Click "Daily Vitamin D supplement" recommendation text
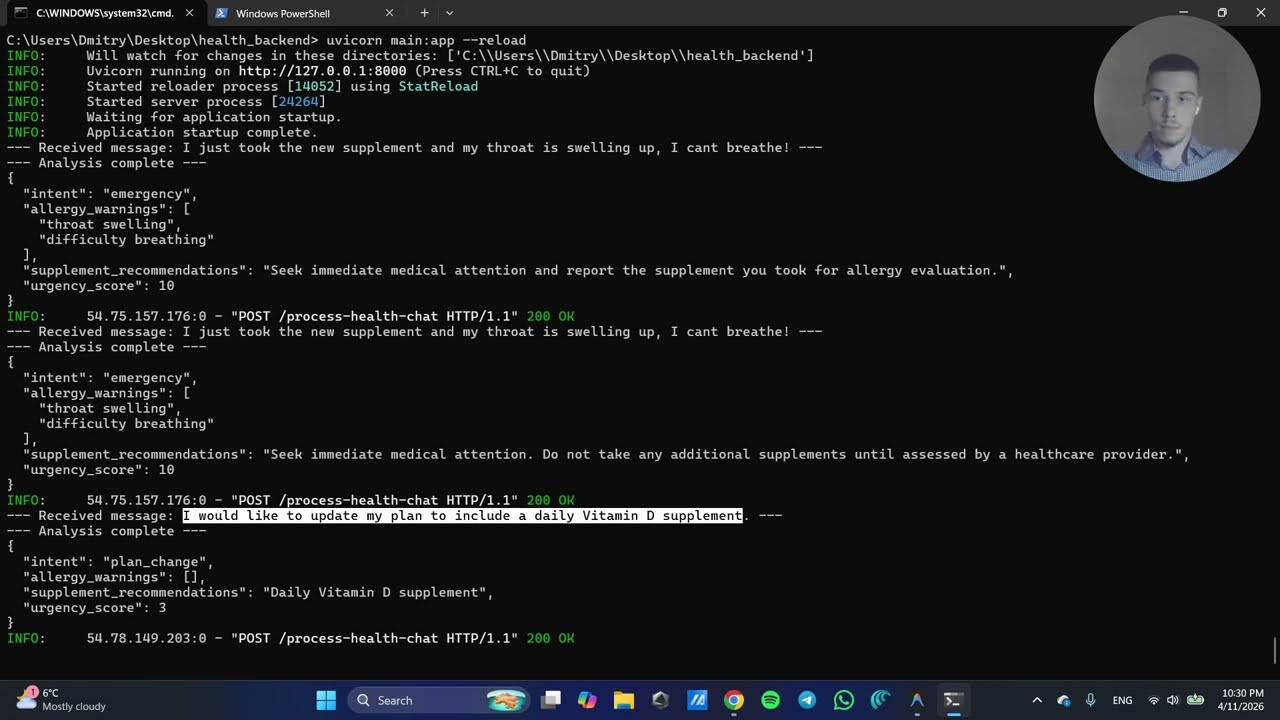This screenshot has width=1280, height=720. 374,592
